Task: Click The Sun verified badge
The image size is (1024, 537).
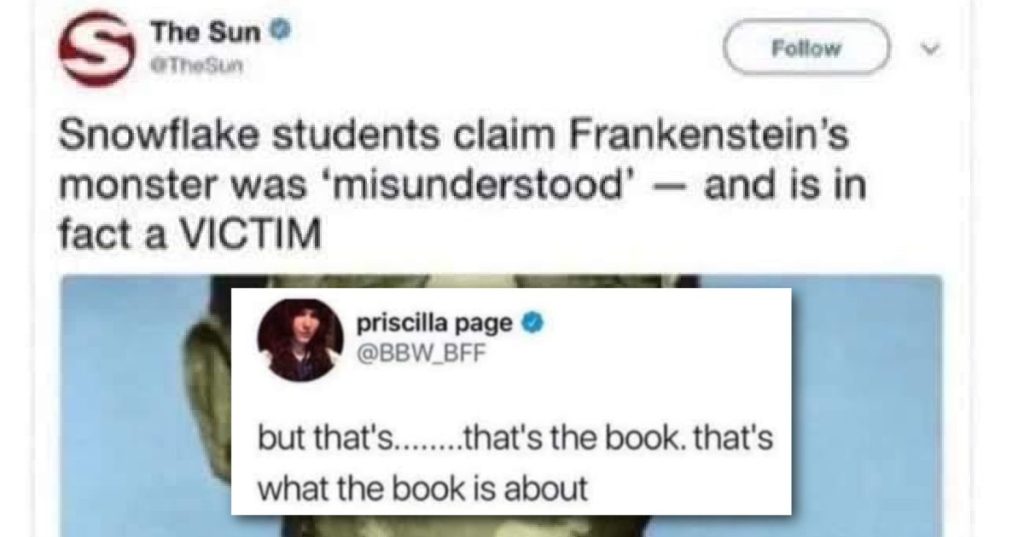Action: click(281, 30)
